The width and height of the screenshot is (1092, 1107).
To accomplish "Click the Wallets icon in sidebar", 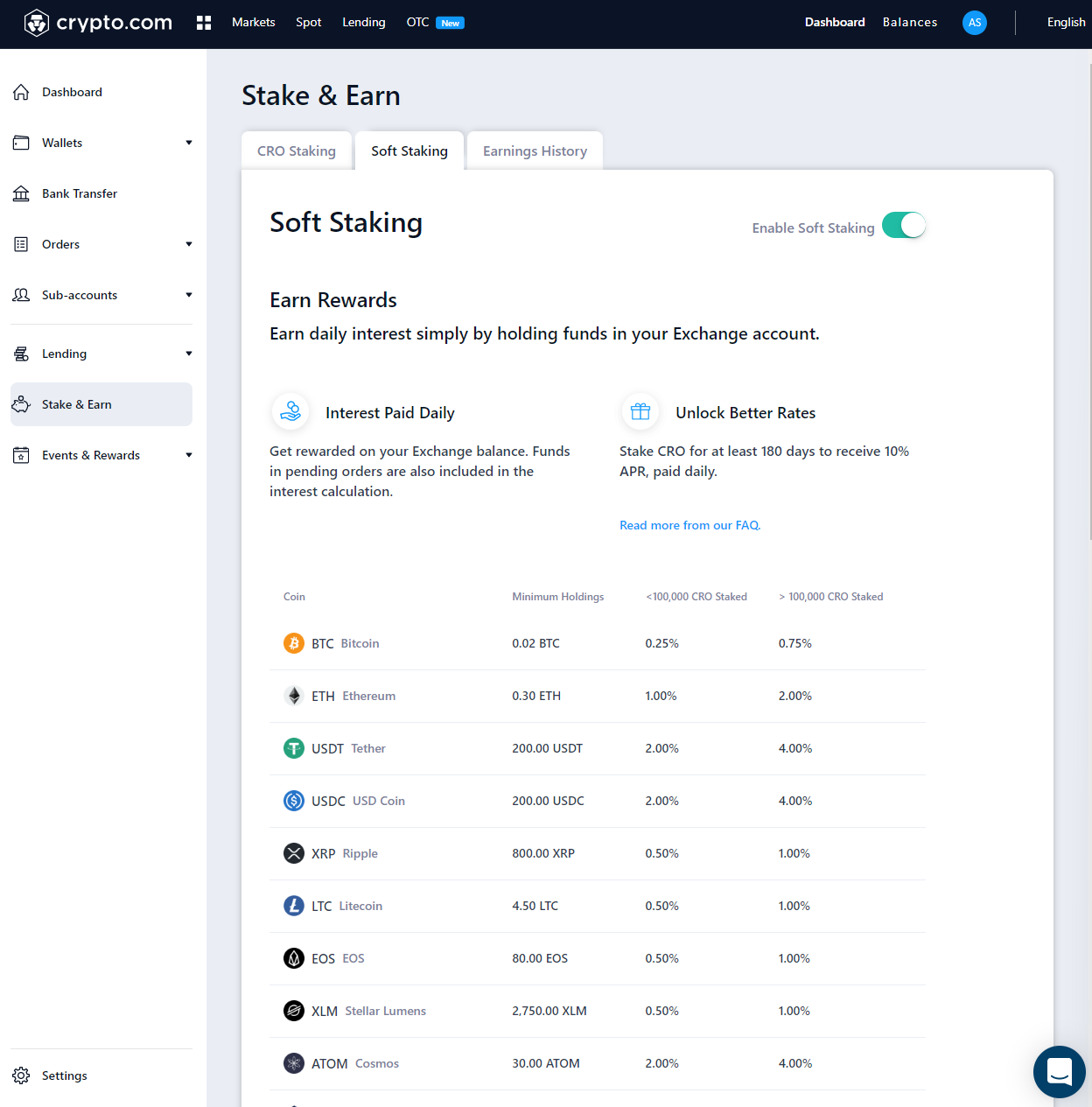I will [21, 143].
